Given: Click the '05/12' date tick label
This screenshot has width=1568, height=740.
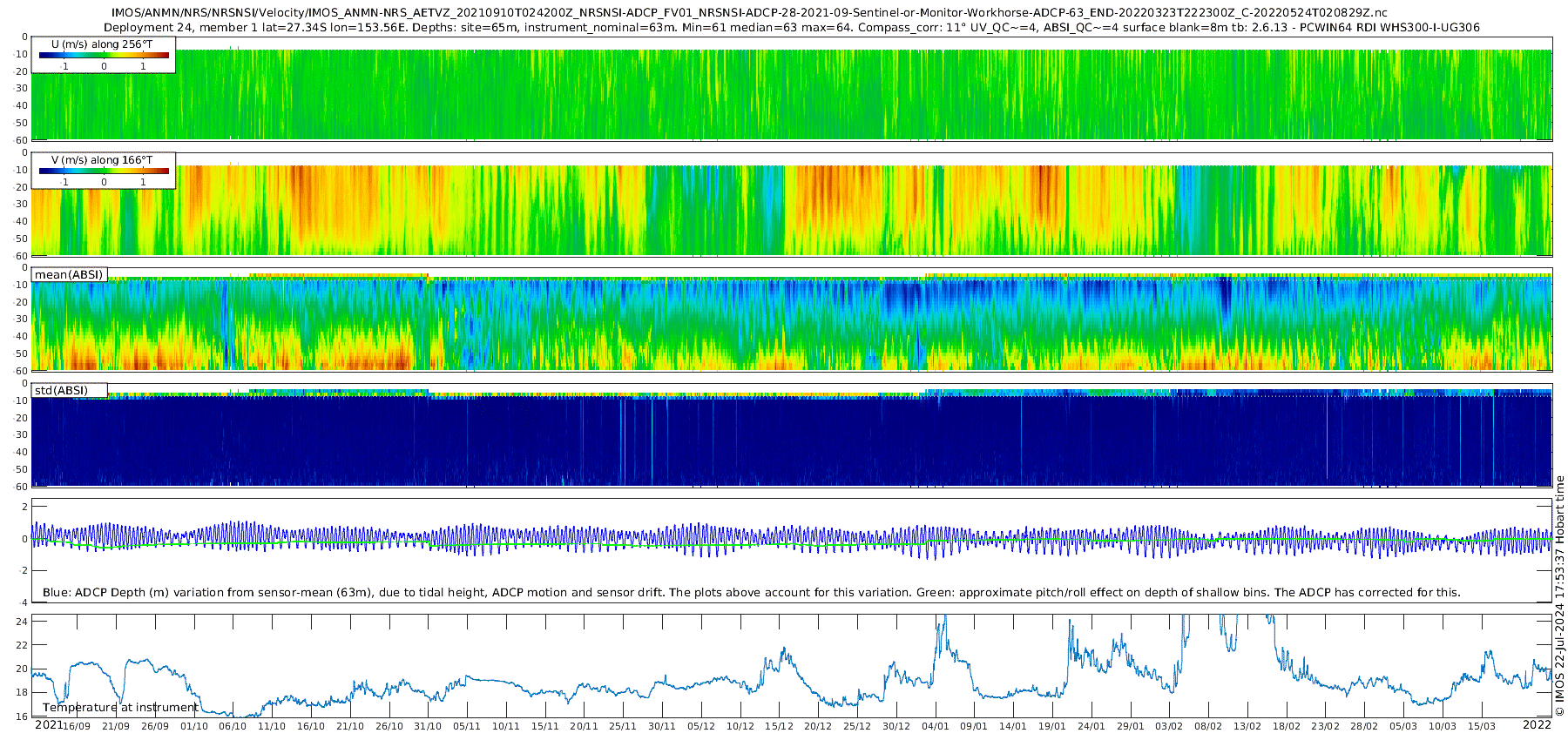Looking at the screenshot, I should [701, 726].
